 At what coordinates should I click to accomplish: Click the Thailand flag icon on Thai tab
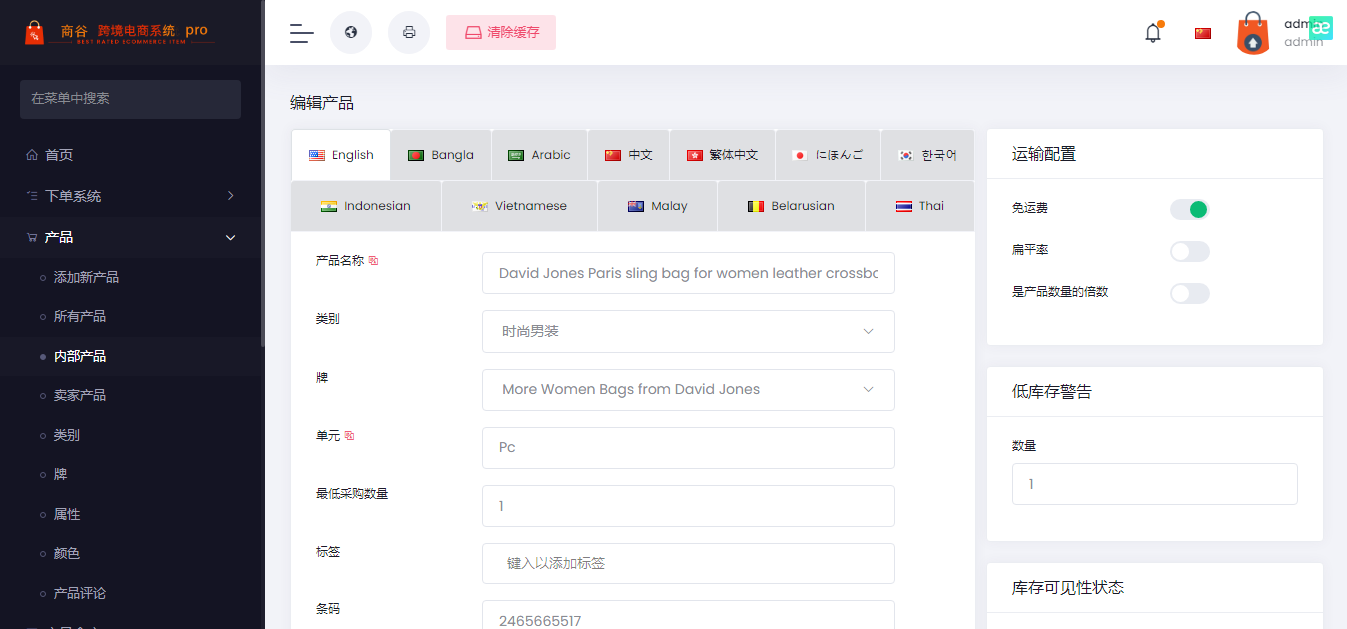coord(904,206)
